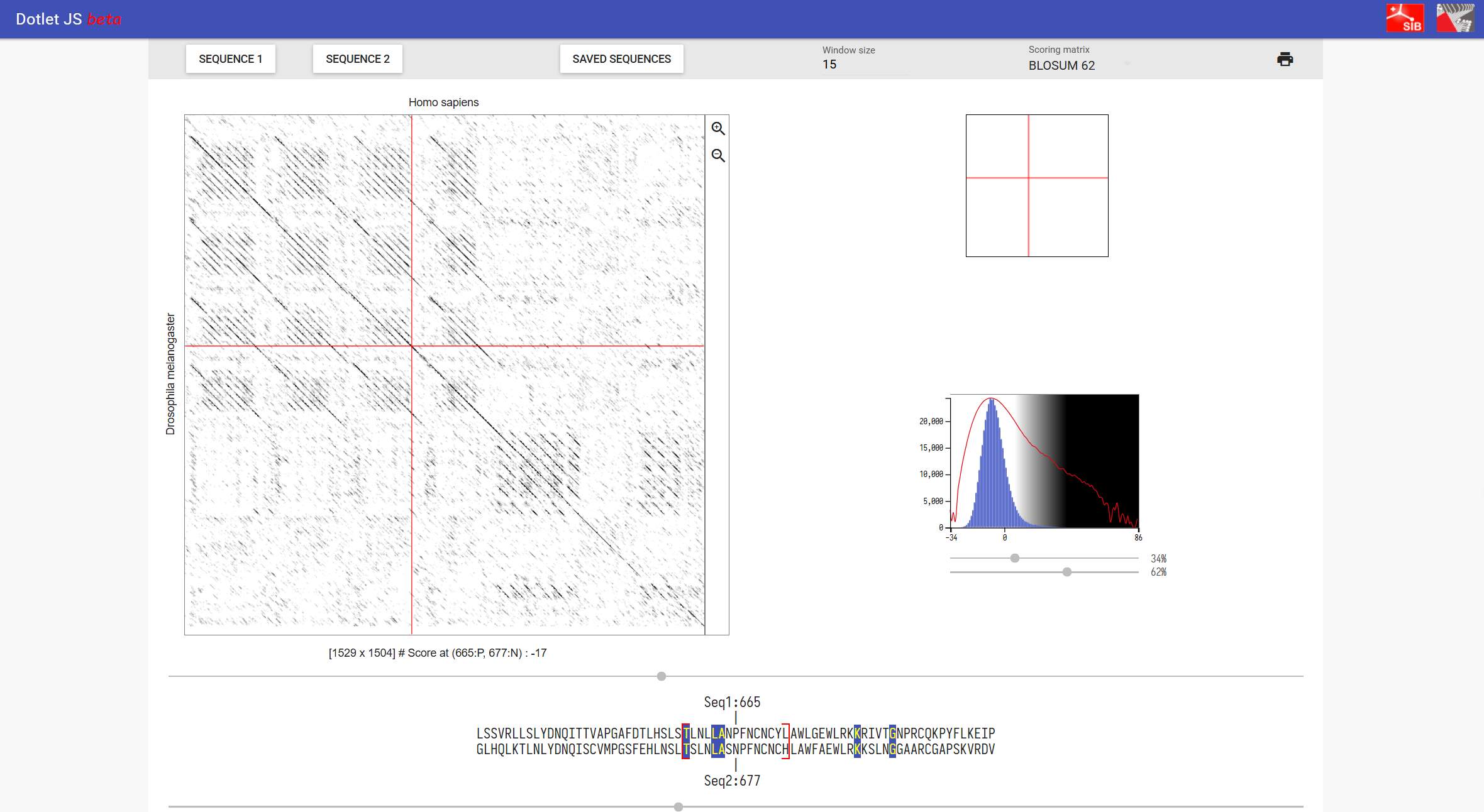
Task: Zoom out of the dot plot
Action: pos(717,155)
